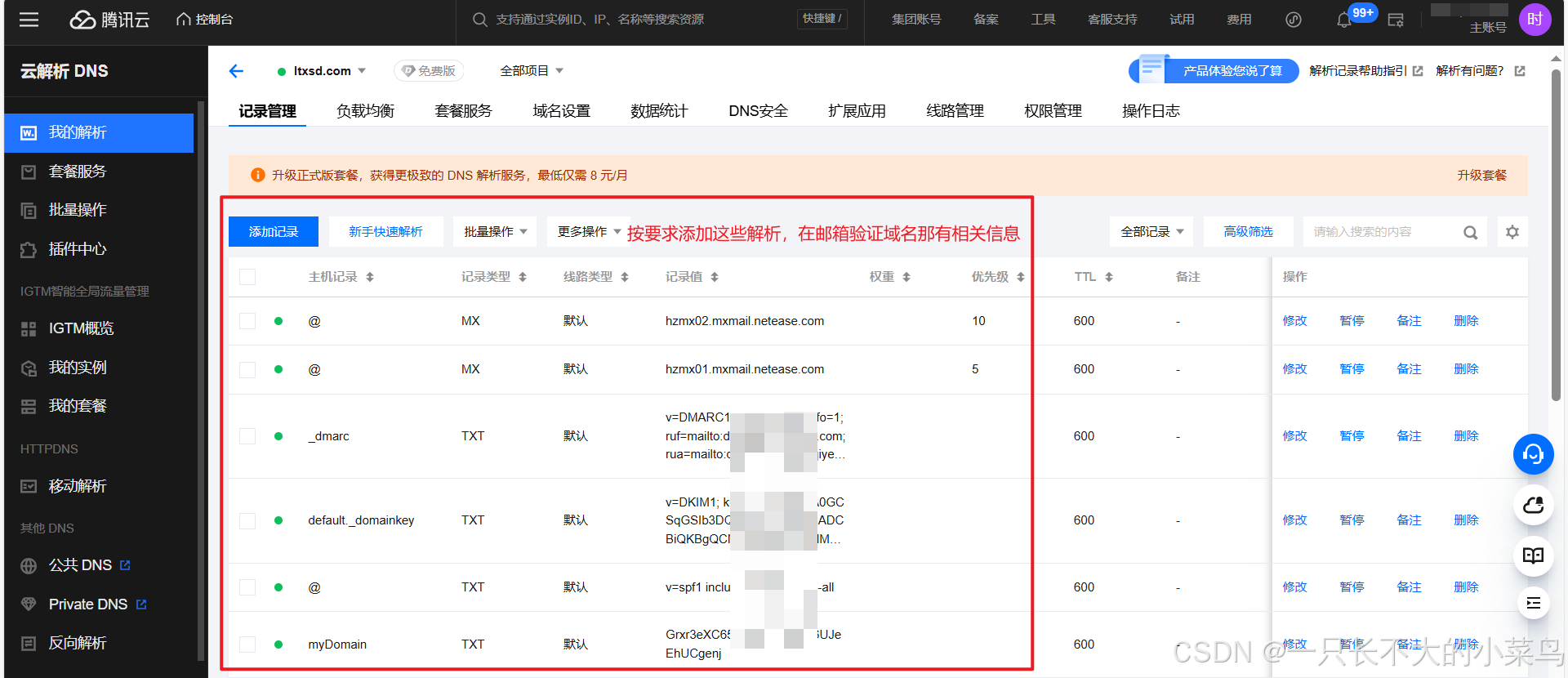Click 修改 for hzmx02 MX record
Image resolution: width=1568 pixels, height=678 pixels.
[x=1294, y=321]
